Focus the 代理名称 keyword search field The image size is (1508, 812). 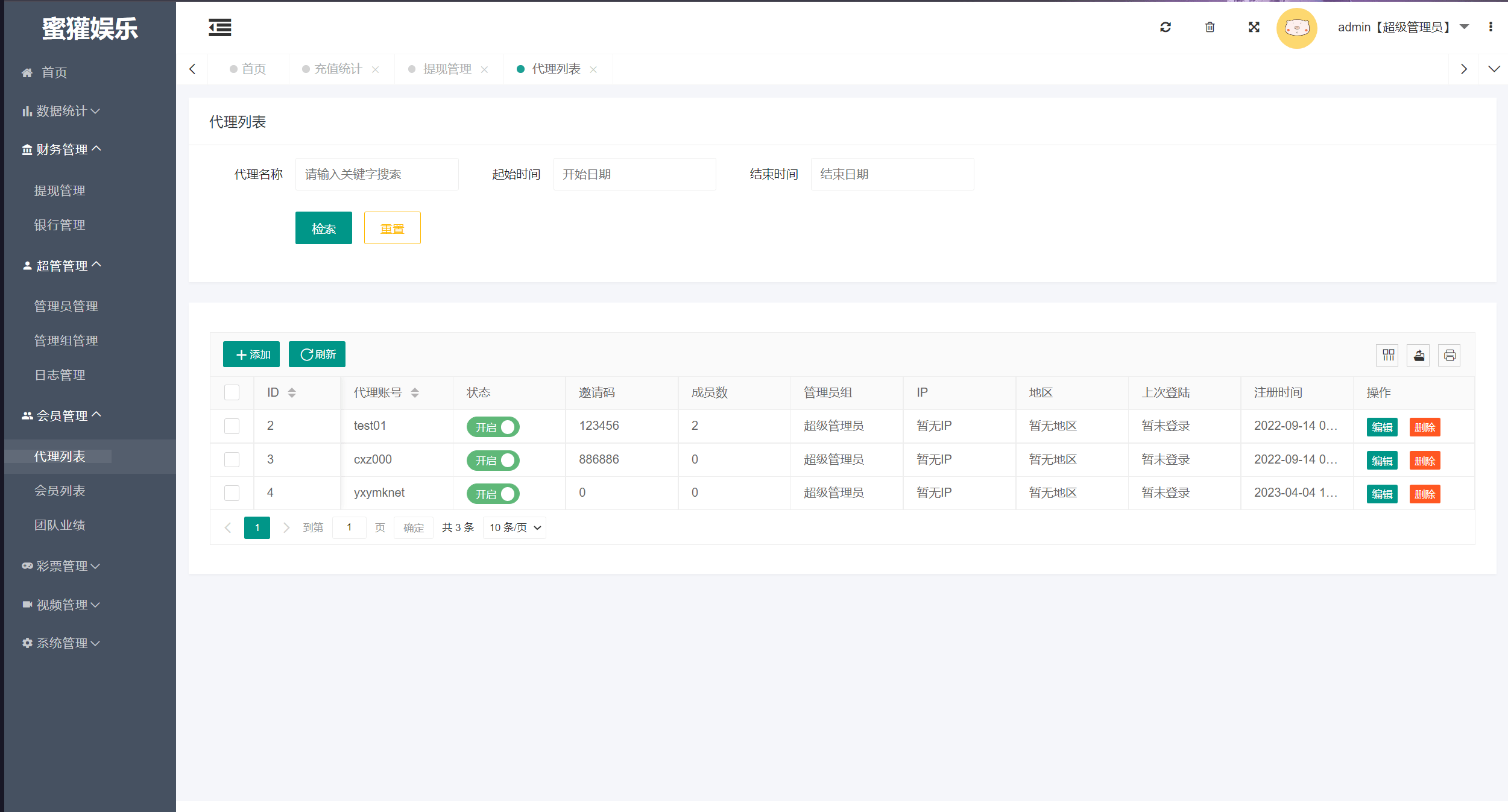point(377,174)
